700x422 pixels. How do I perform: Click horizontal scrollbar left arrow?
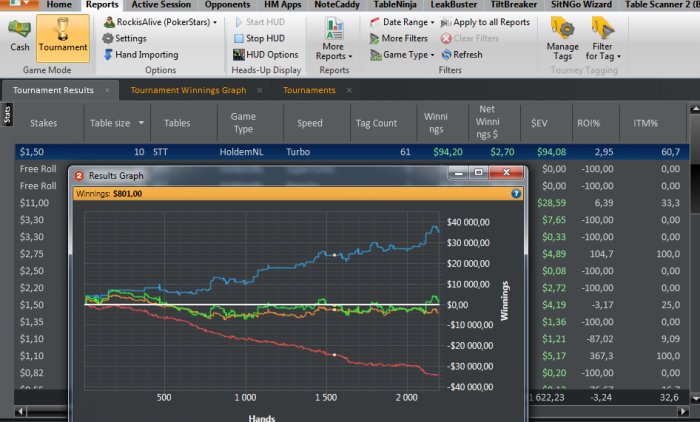tap(20, 411)
